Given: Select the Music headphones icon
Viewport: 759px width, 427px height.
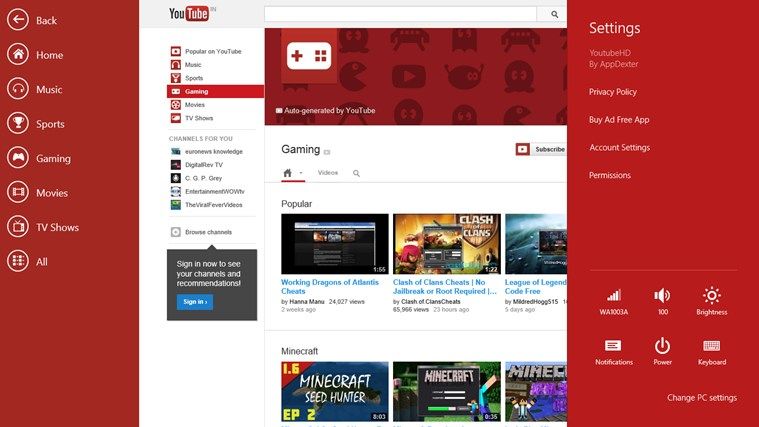Looking at the screenshot, I should tap(18, 89).
